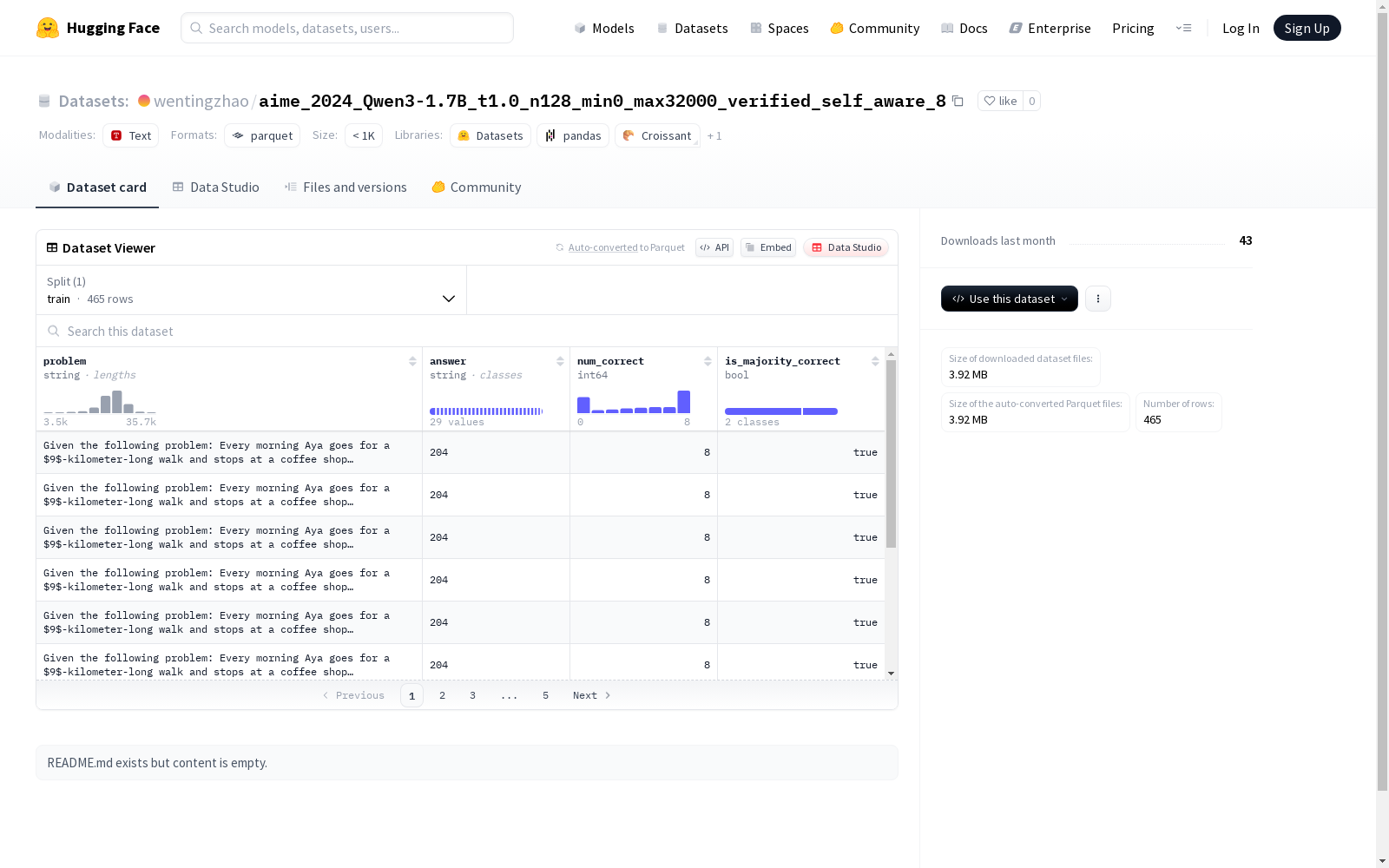The height and width of the screenshot is (868, 1389).
Task: Click the < 1K size tag
Action: click(364, 135)
